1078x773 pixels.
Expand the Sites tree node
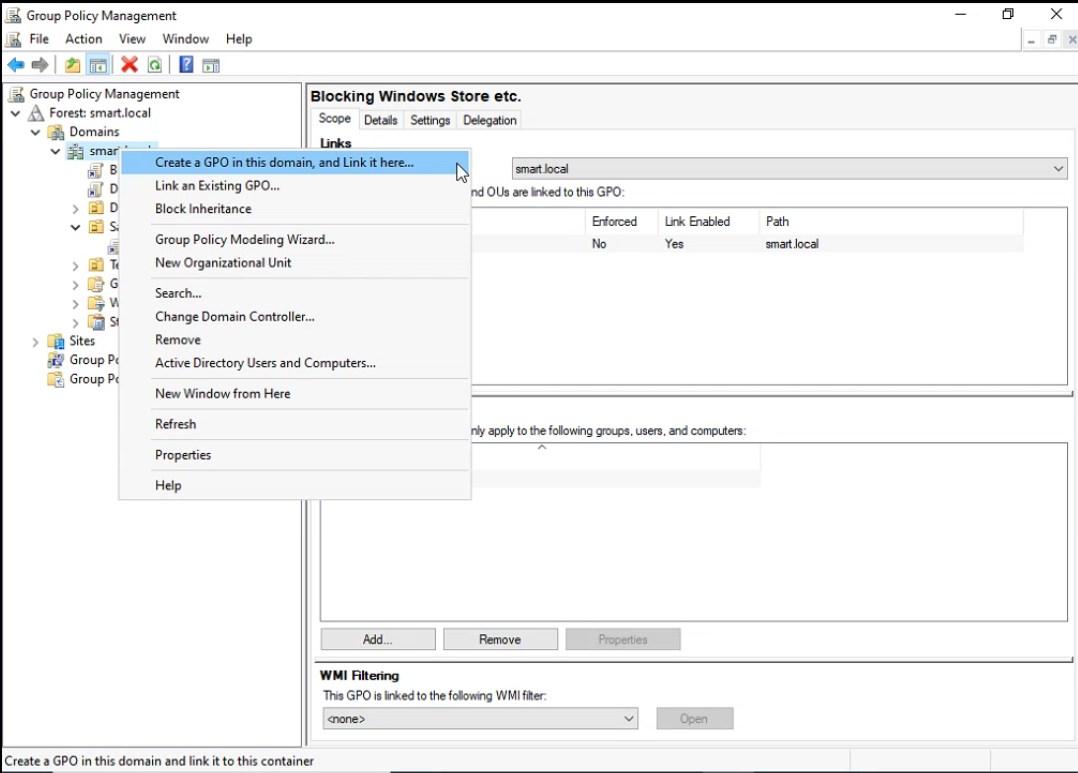coord(36,341)
